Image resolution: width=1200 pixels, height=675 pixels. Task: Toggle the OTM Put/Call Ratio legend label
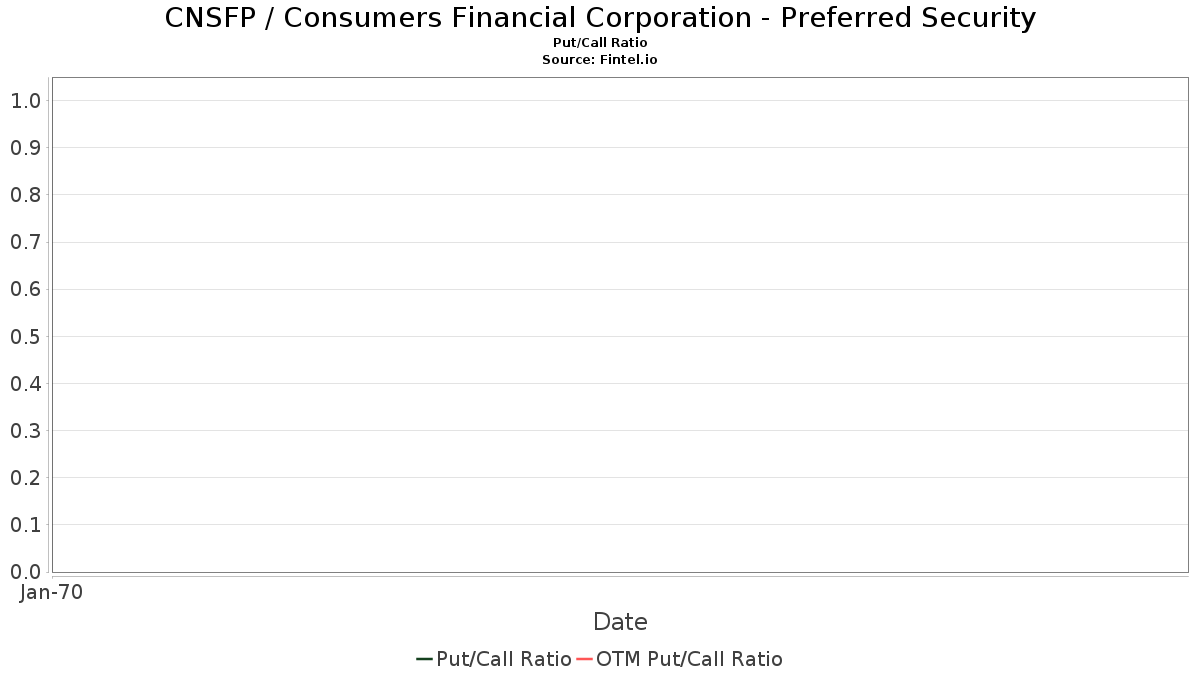pyautogui.click(x=689, y=659)
